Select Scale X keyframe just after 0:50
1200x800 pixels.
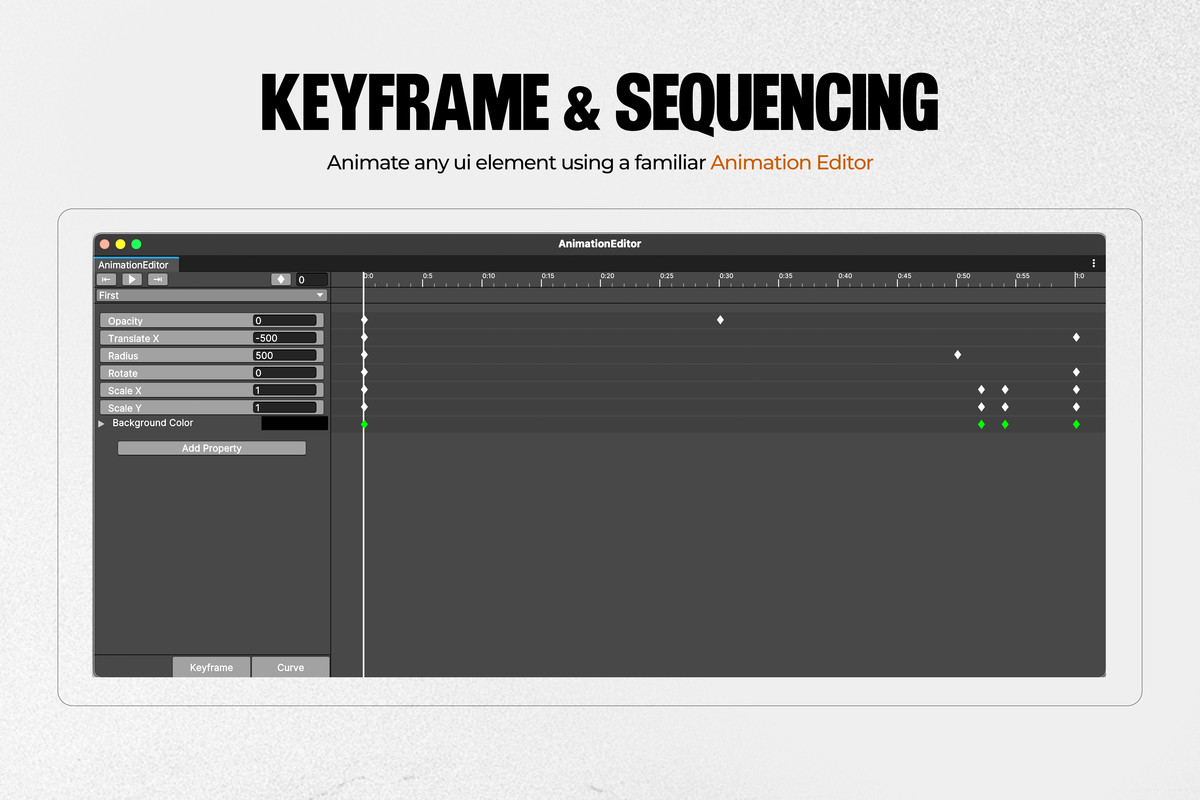point(981,389)
